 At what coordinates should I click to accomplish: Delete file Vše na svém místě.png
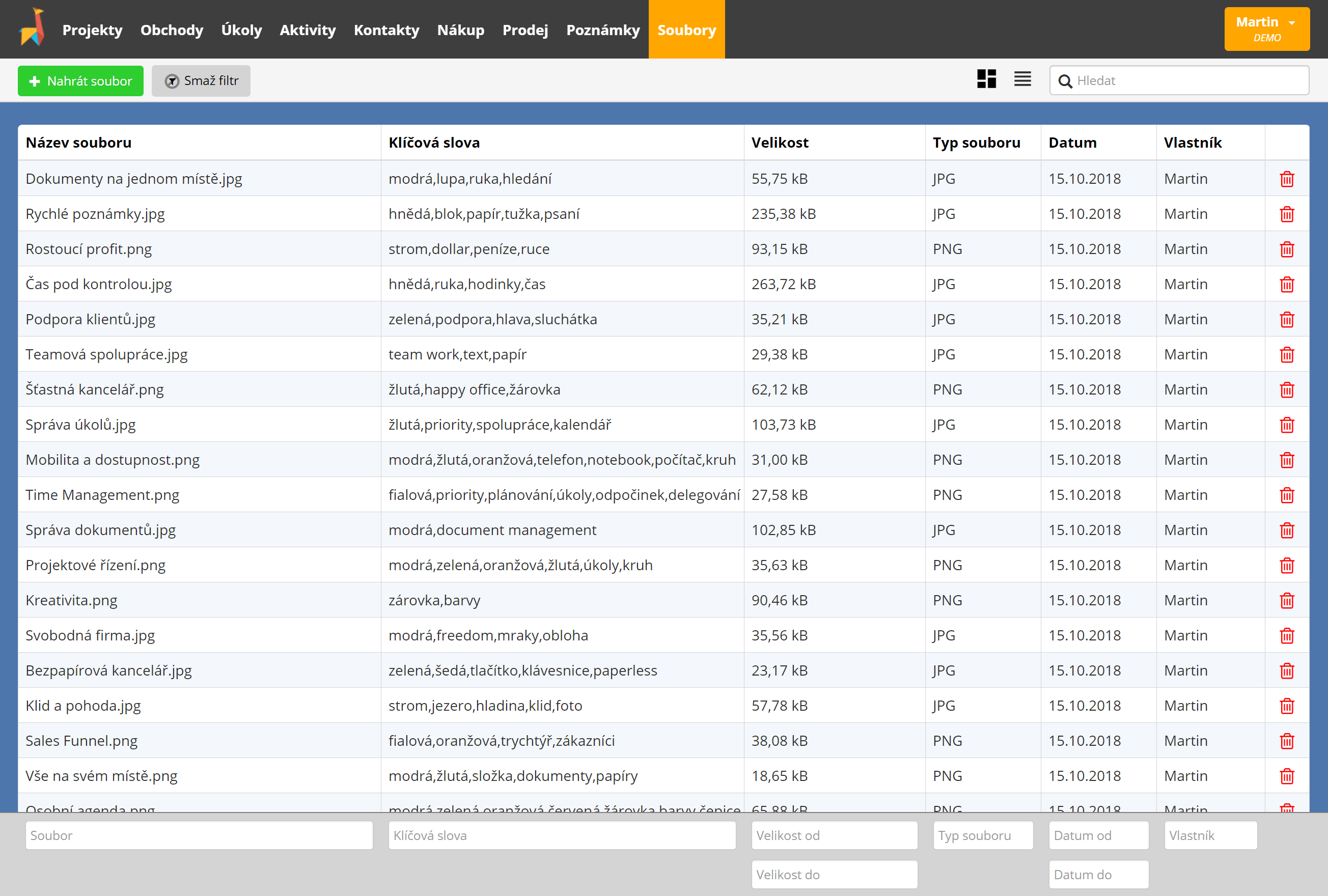pyautogui.click(x=1286, y=776)
